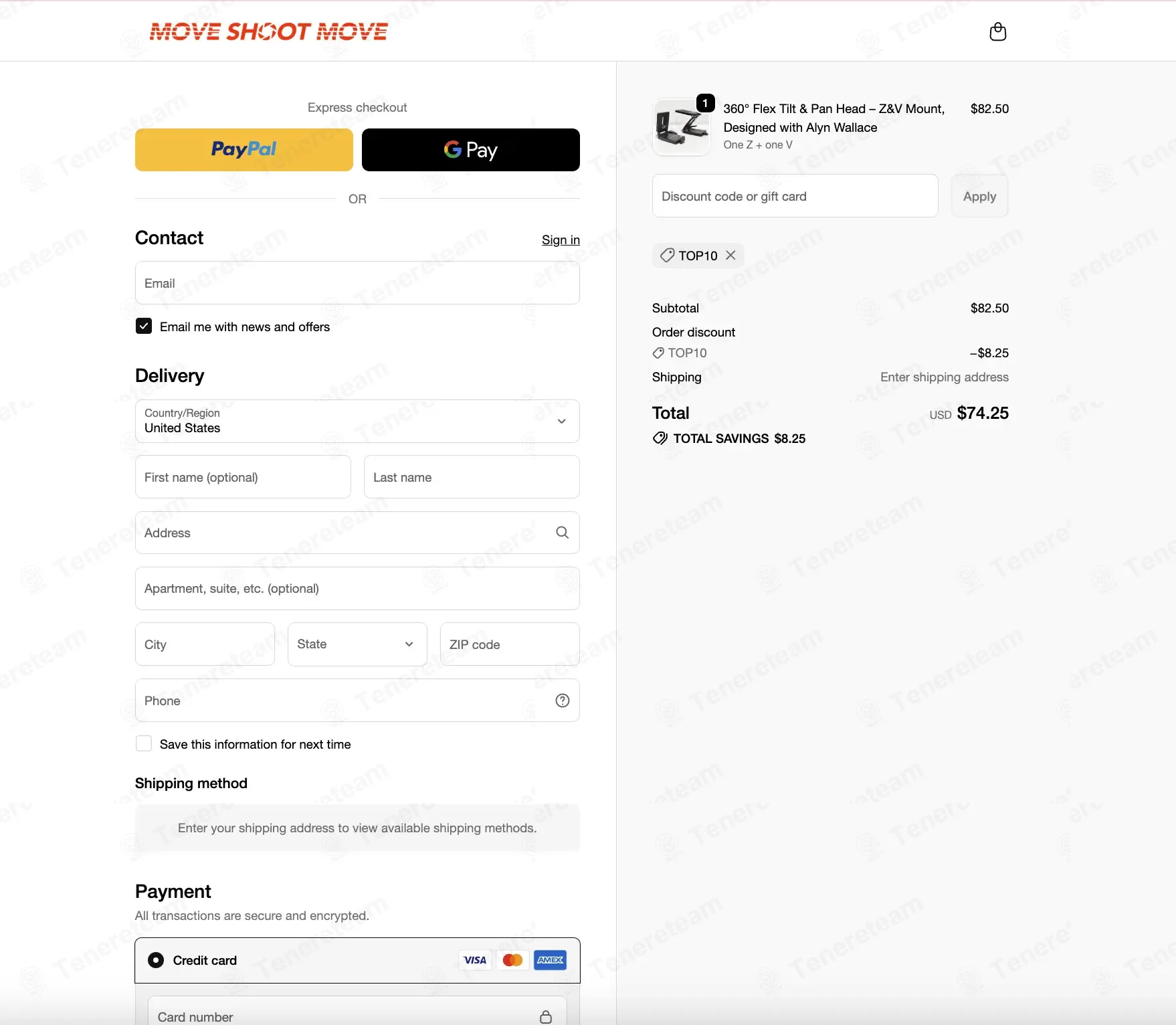Viewport: 1176px width, 1025px height.
Task: Click the Mastercard logo
Action: point(512,960)
